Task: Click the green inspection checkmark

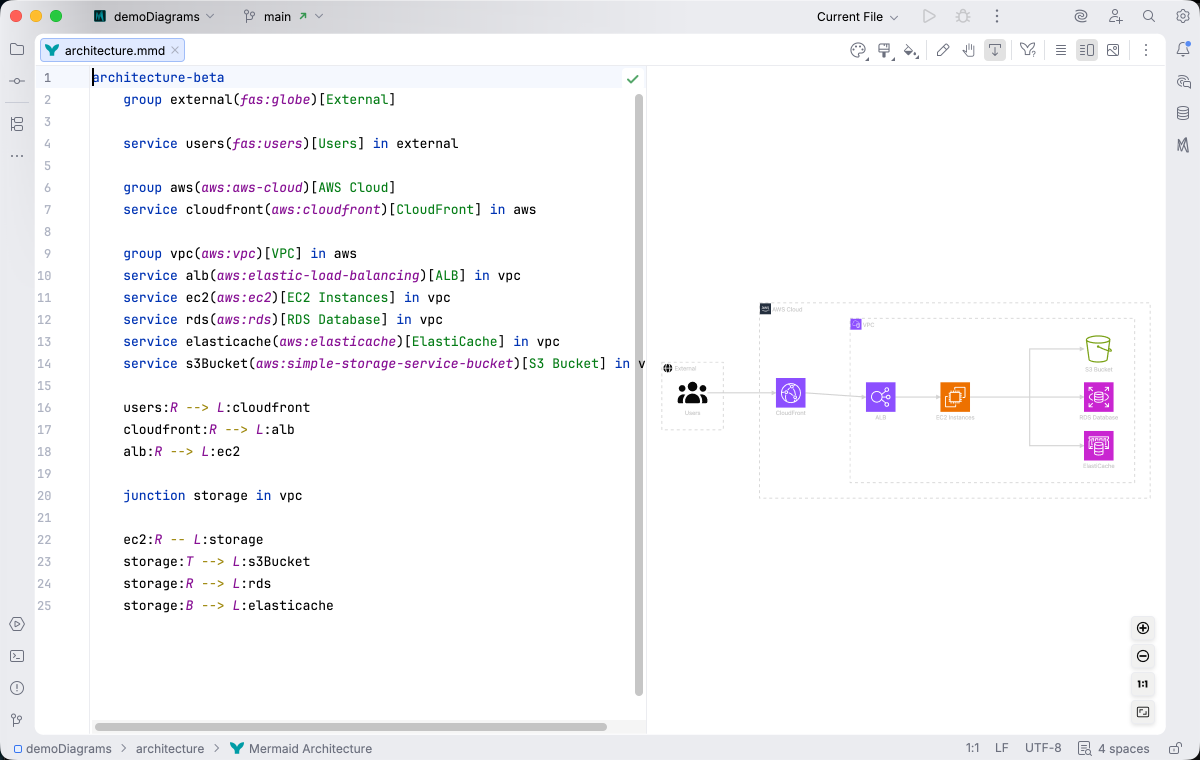Action: (x=632, y=78)
